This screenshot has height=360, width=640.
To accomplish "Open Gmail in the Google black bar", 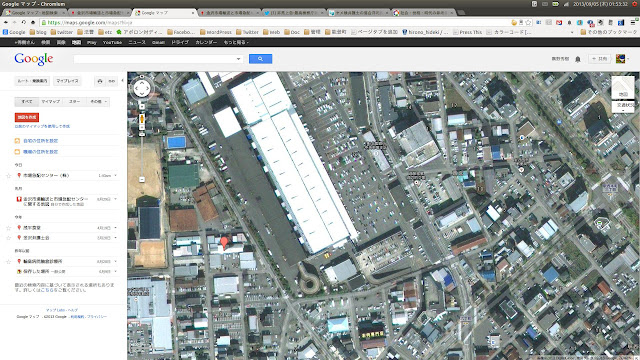I will pos(158,42).
